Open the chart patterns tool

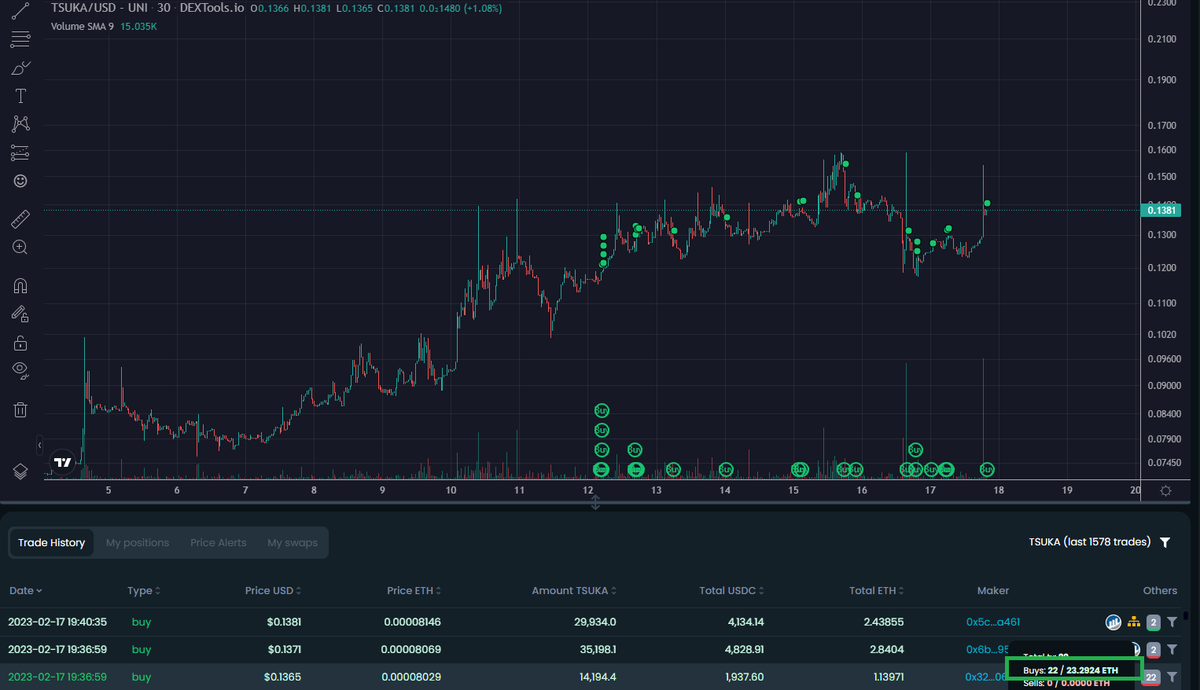(x=20, y=124)
